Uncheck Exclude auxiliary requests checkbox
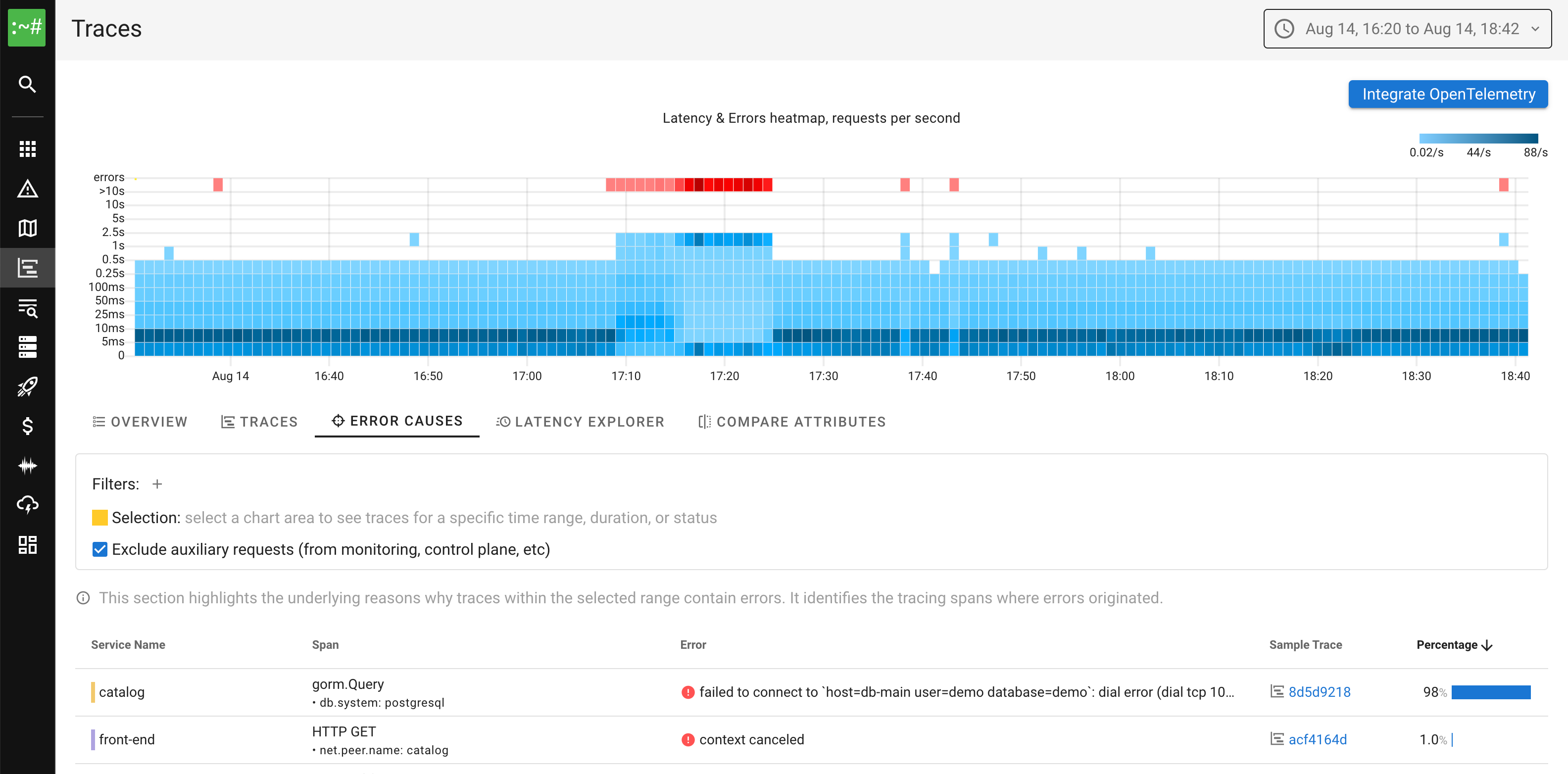 coord(99,549)
